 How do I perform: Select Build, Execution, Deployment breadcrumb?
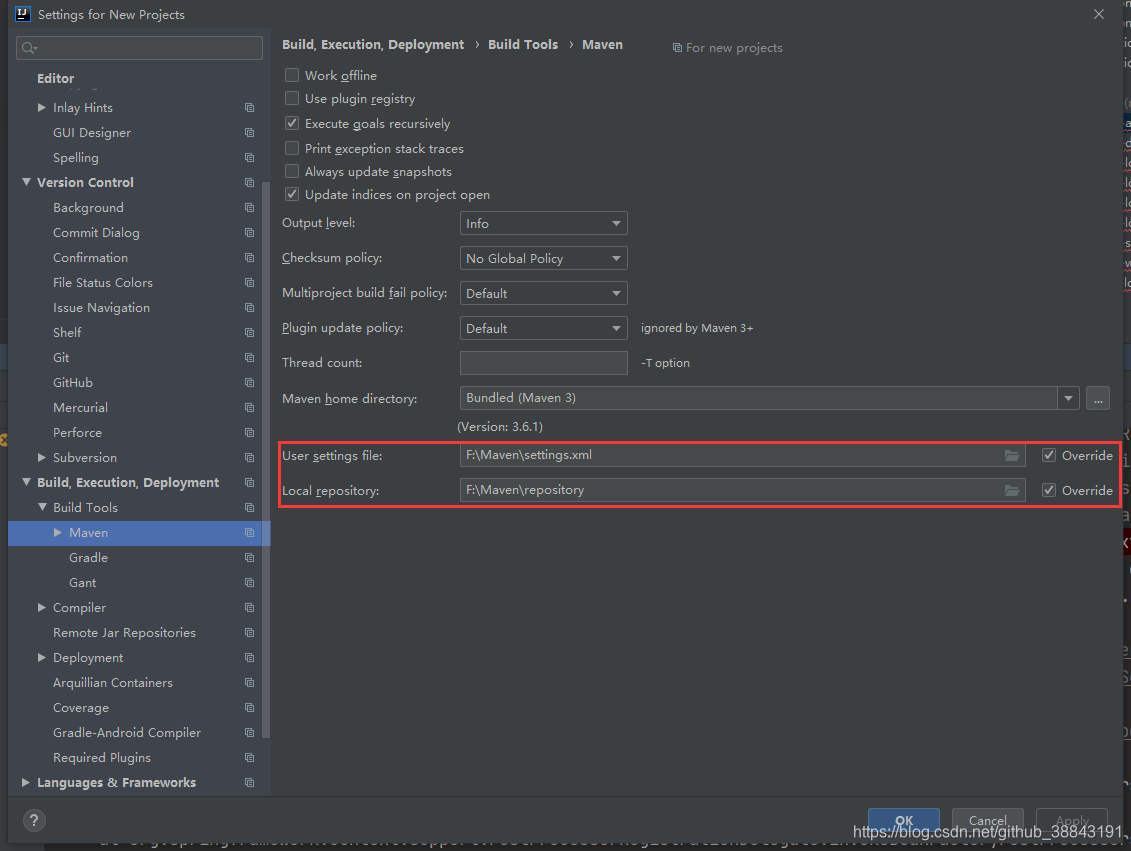click(x=373, y=45)
